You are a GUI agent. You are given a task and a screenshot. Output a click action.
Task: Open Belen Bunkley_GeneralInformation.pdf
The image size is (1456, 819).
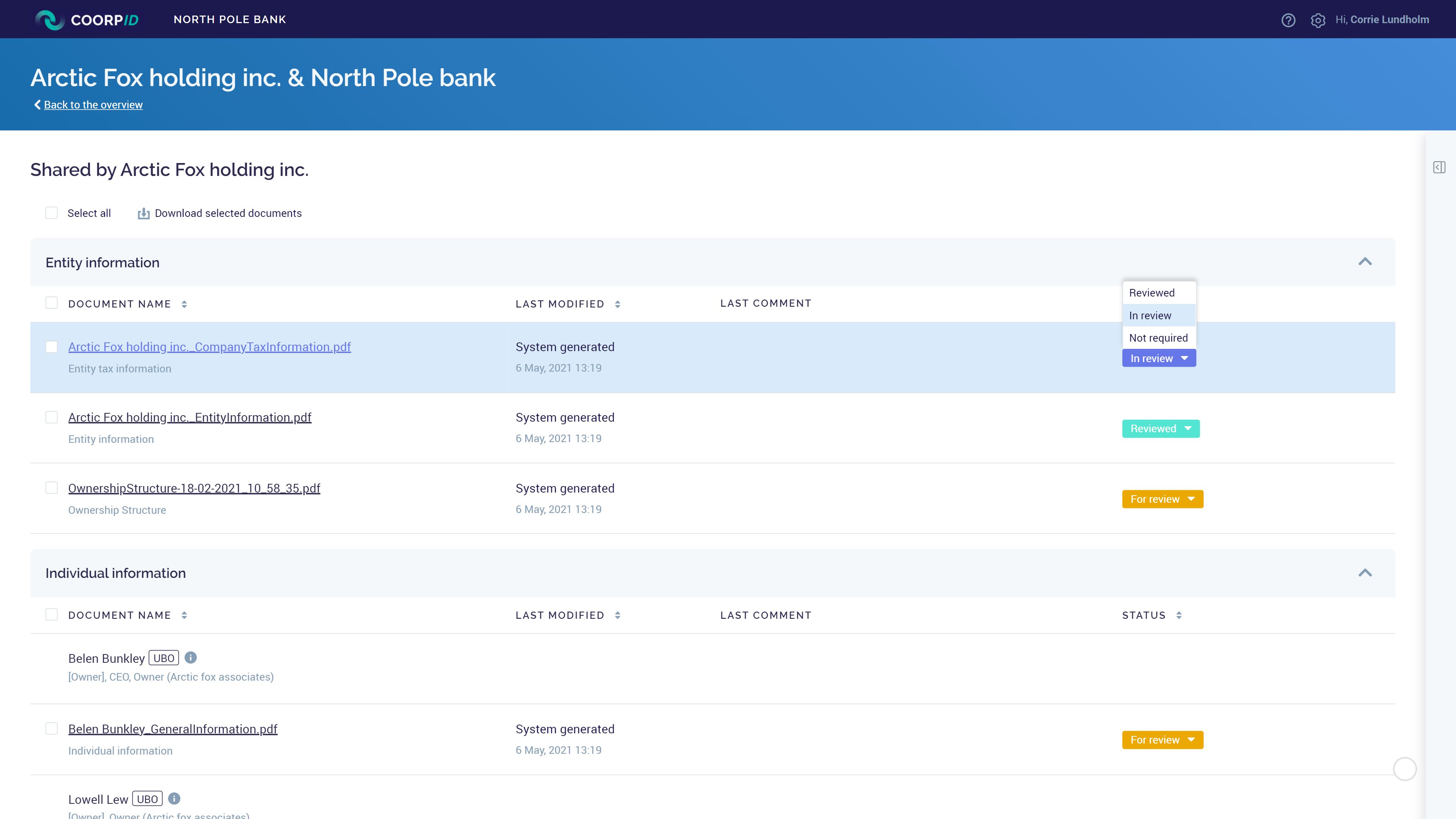pyautogui.click(x=173, y=729)
